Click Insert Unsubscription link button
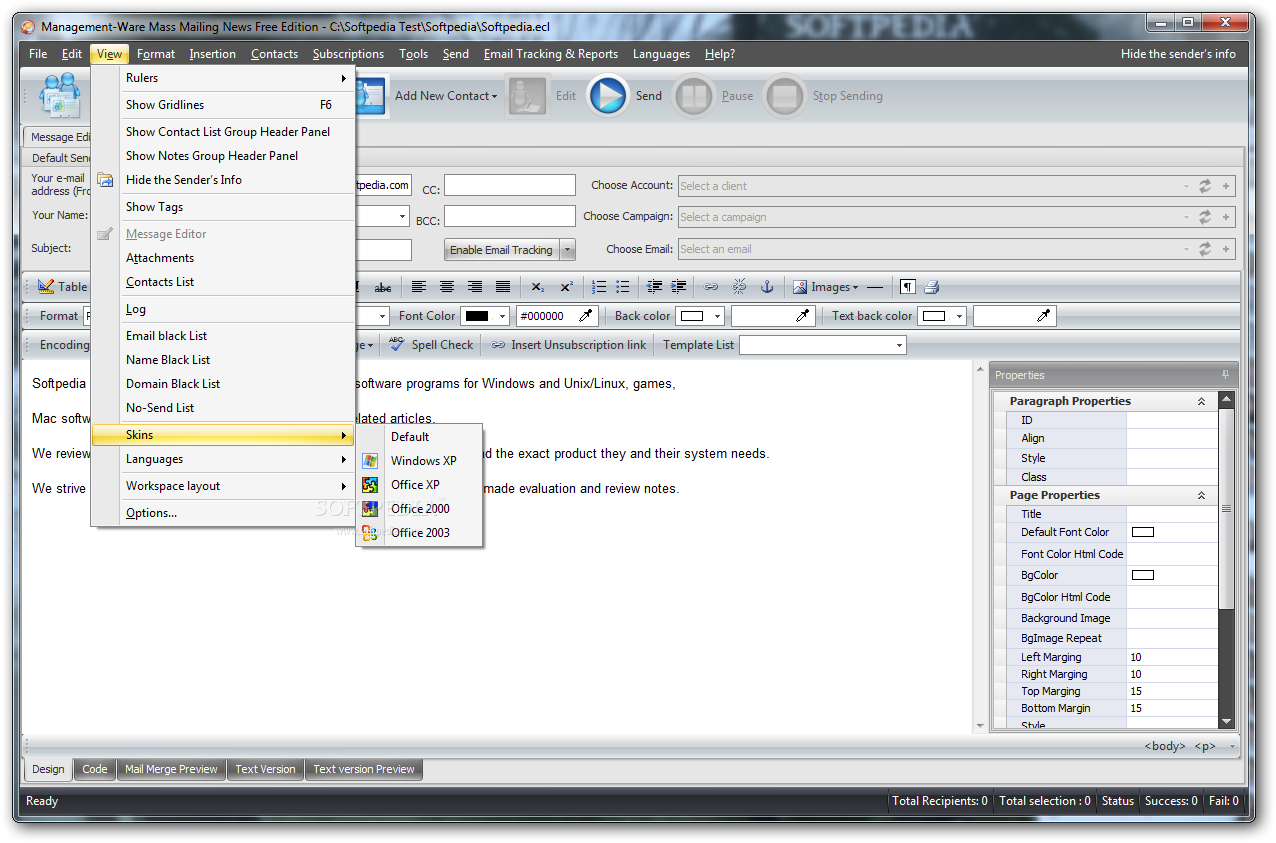Screen dimensions: 1276x843 (568, 345)
